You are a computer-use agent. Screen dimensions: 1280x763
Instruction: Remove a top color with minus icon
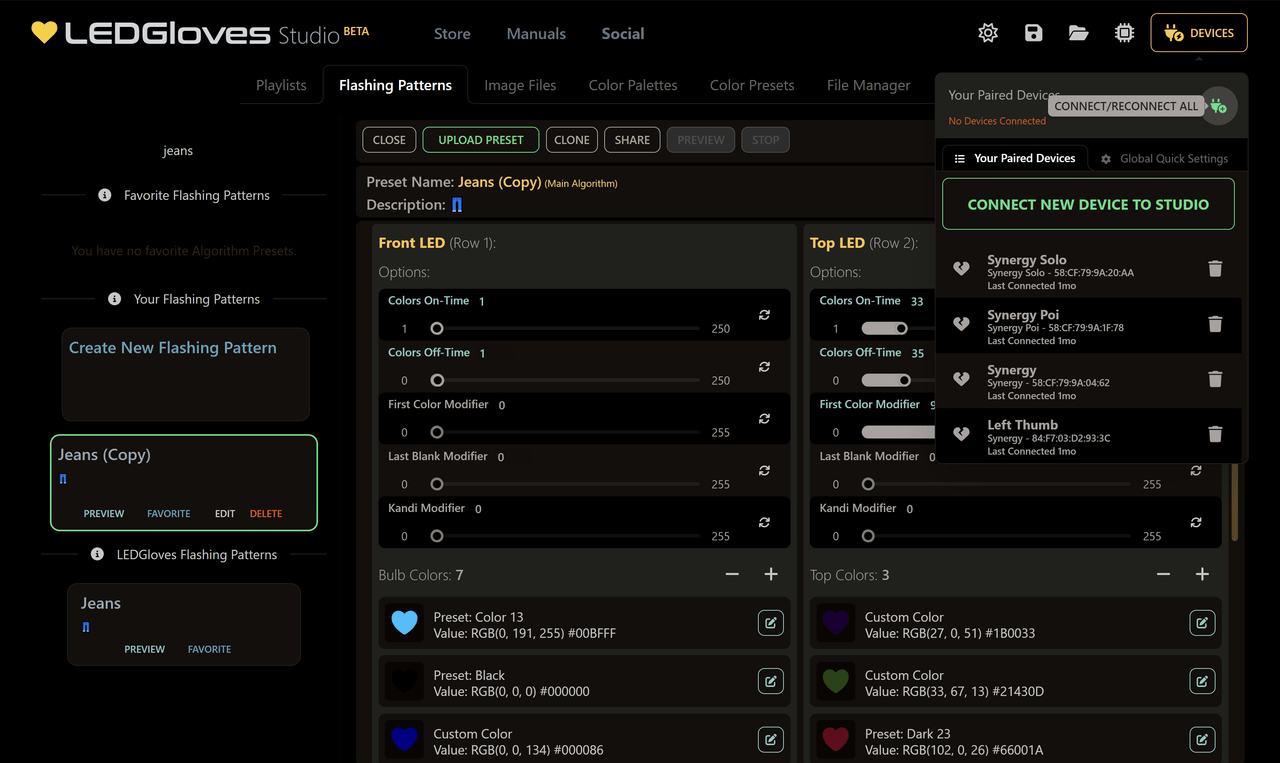tap(1163, 574)
